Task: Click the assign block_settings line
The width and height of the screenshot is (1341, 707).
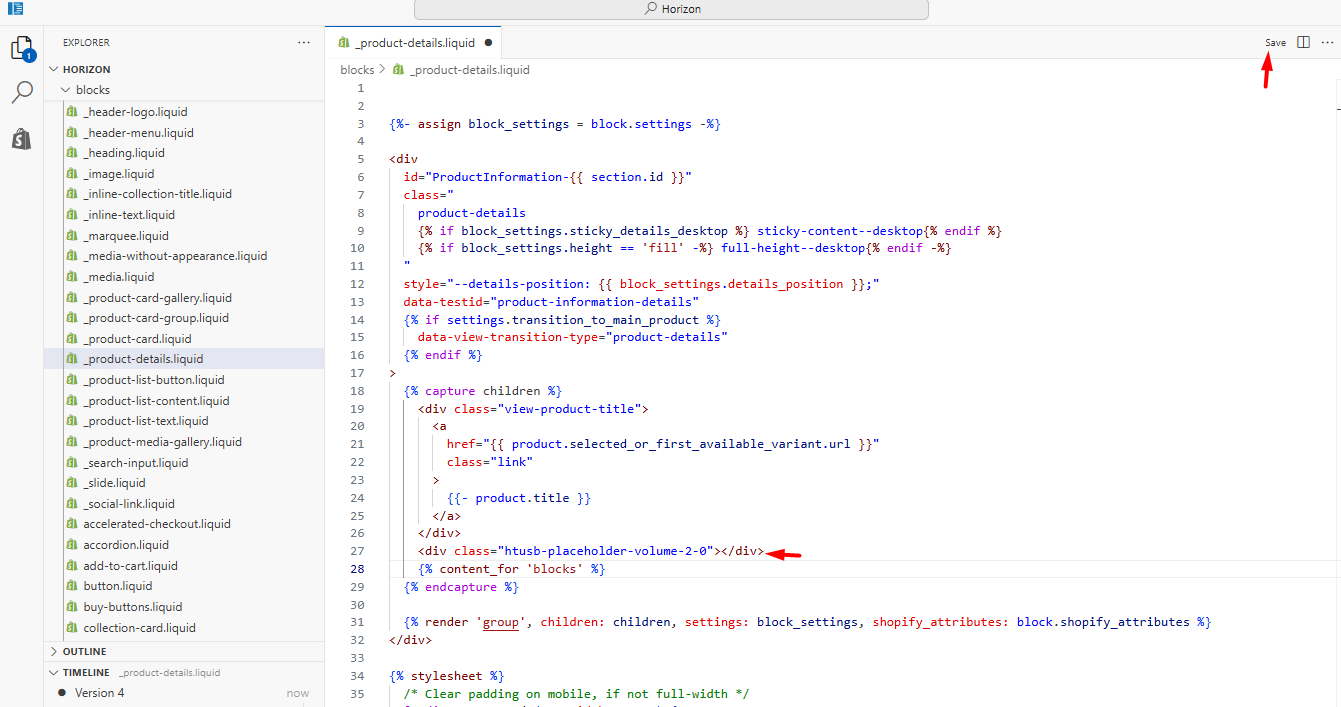Action: click(555, 124)
